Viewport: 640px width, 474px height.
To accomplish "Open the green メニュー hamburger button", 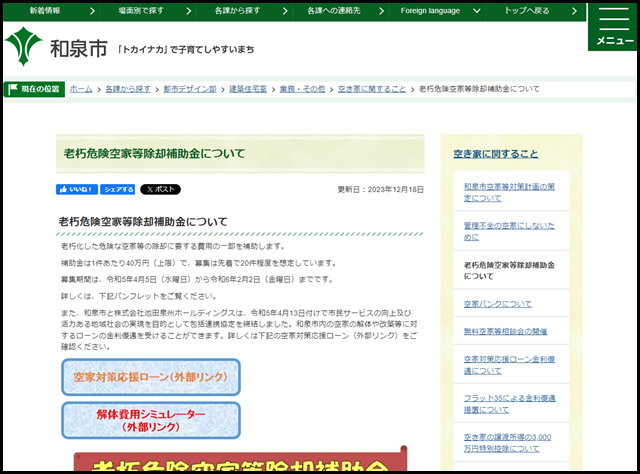I will 613,27.
